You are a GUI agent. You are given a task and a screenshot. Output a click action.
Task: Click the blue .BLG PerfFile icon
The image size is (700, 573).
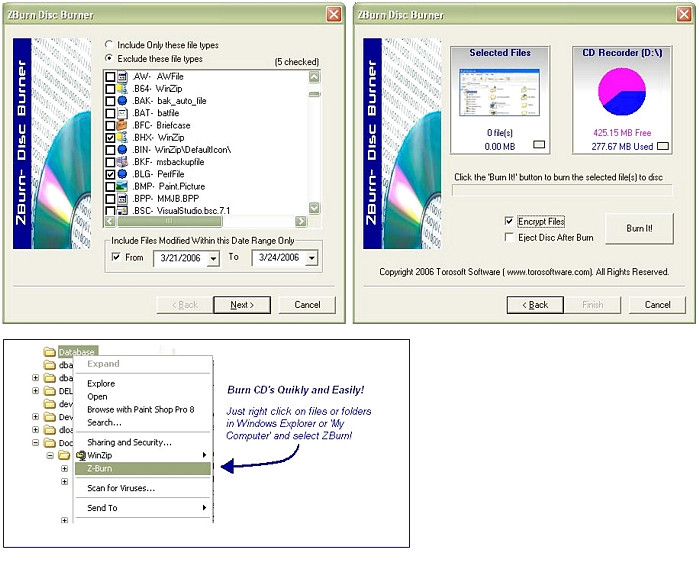coord(122,174)
